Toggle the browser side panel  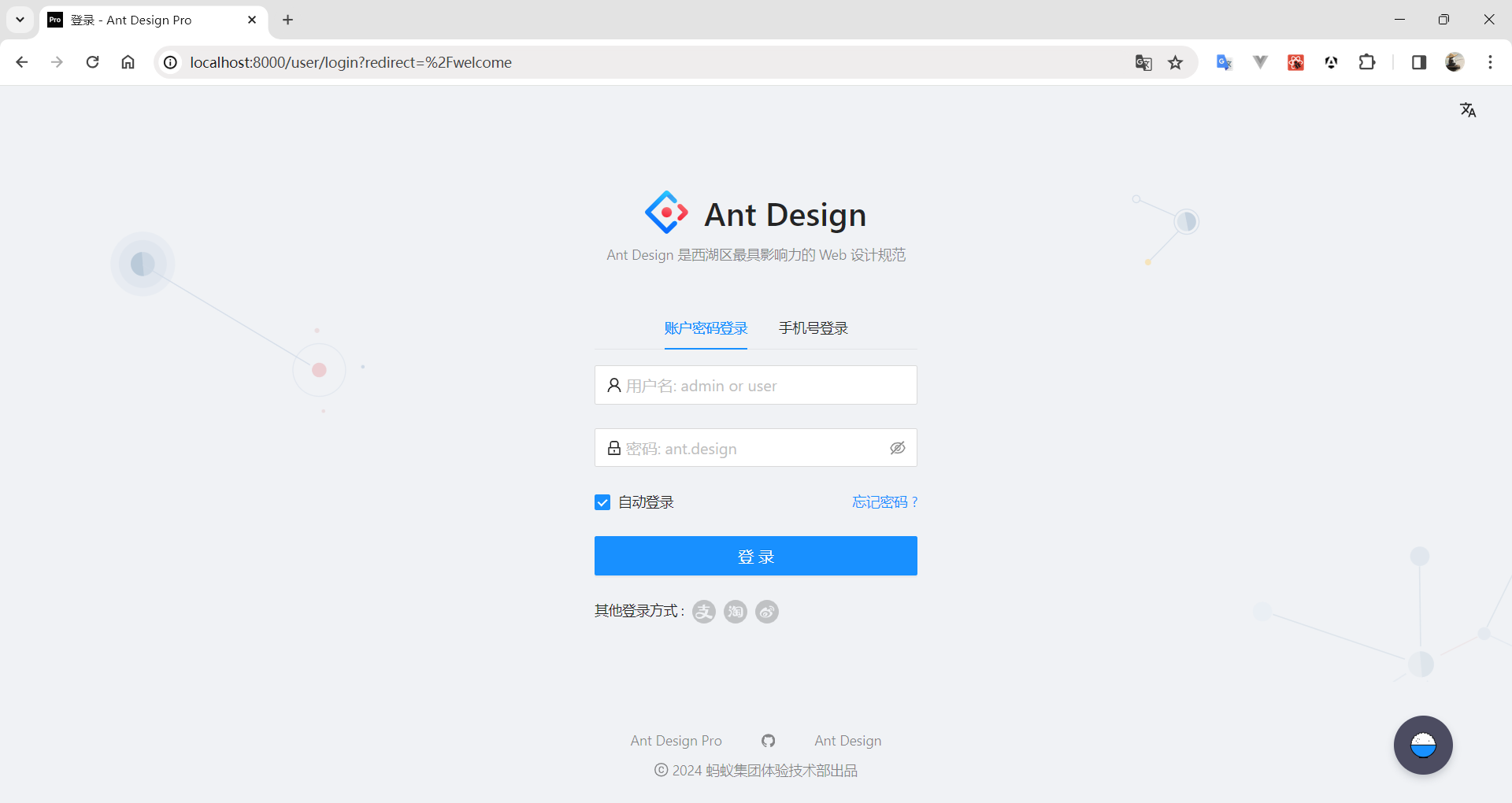pyautogui.click(x=1418, y=62)
